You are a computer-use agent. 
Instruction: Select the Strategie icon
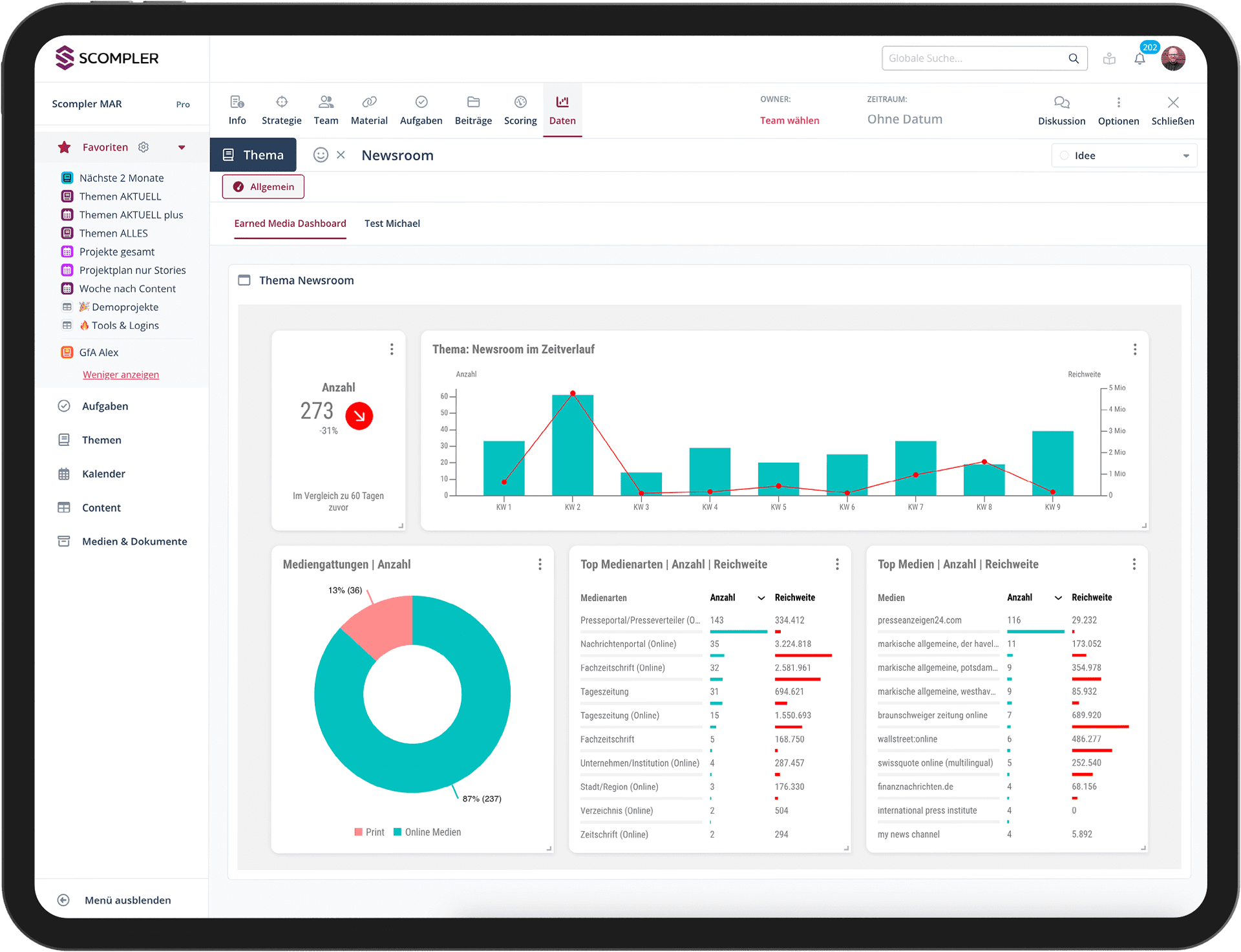(281, 109)
